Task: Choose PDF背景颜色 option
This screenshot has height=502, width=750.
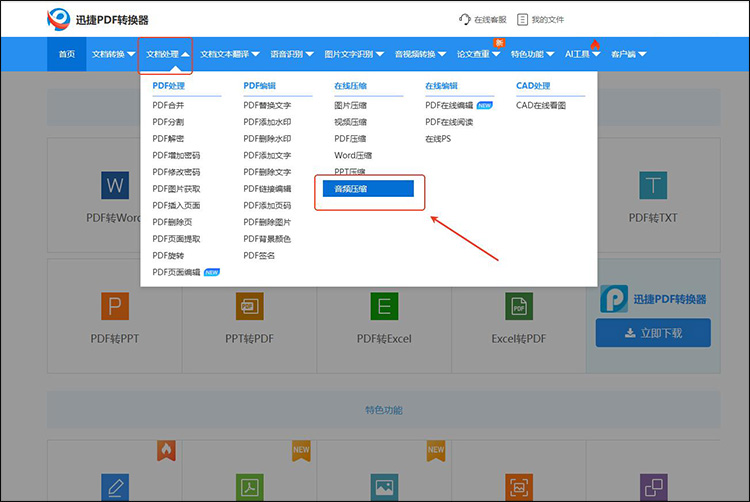Action: (267, 239)
